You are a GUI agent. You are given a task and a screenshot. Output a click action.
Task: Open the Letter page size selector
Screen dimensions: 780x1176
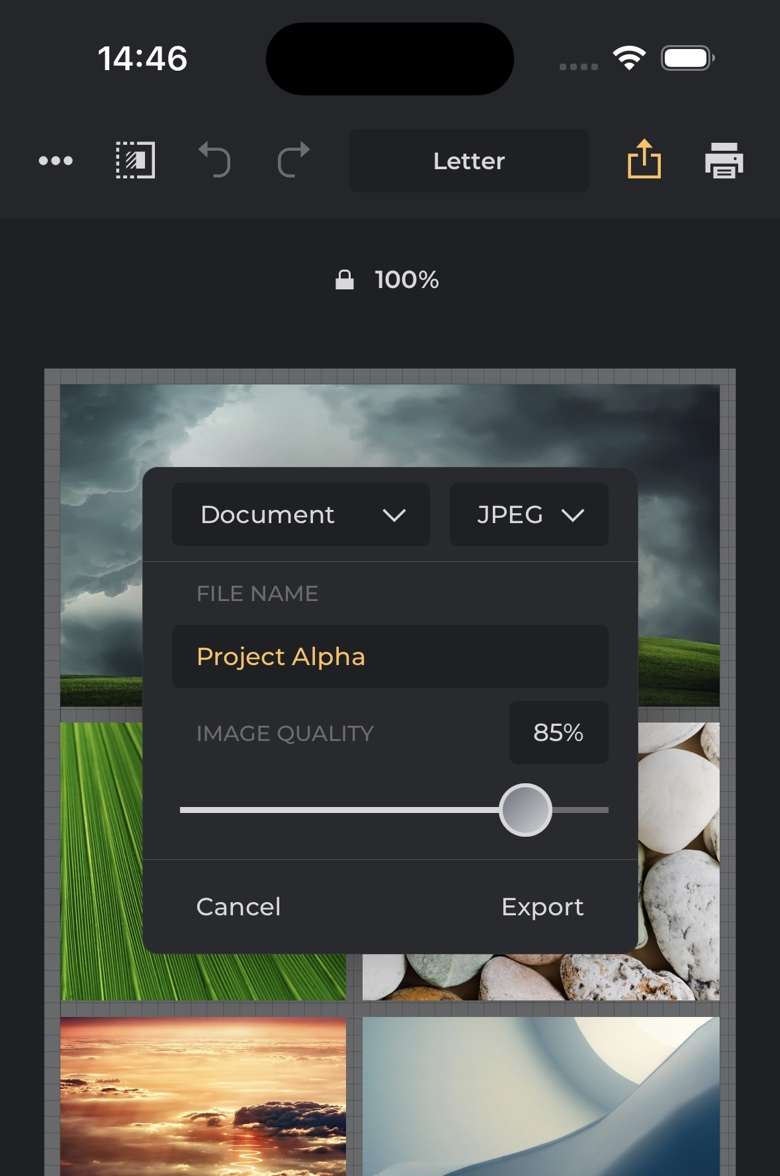click(x=469, y=161)
